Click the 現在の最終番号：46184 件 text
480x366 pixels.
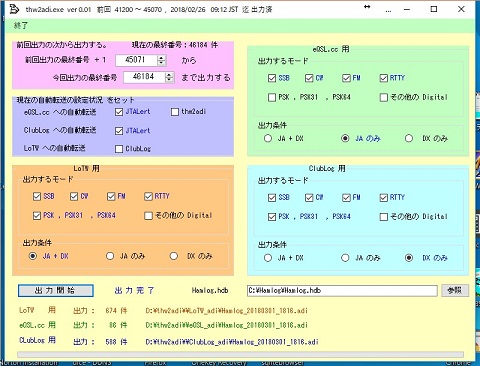[x=175, y=45]
